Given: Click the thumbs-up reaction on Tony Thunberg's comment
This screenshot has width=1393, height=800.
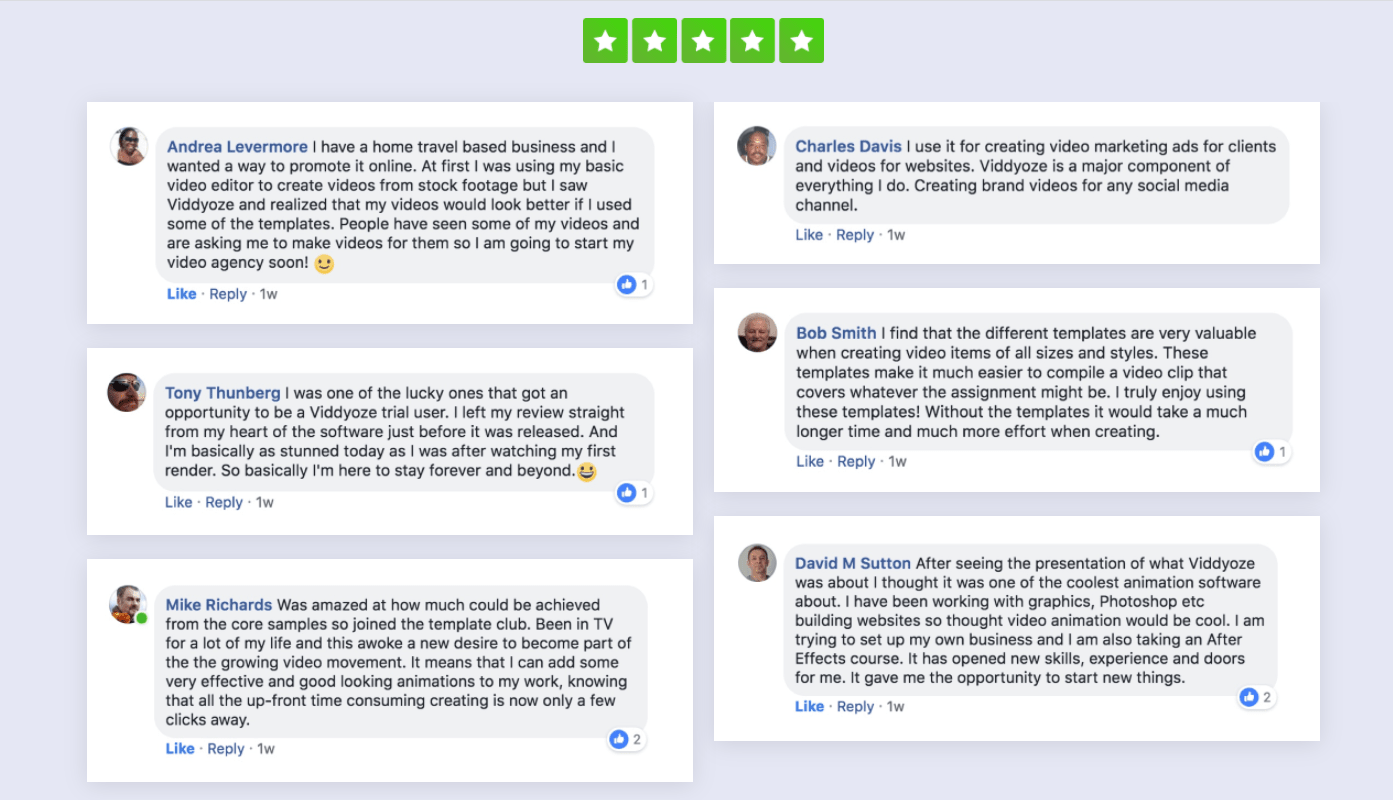Looking at the screenshot, I should (x=627, y=493).
